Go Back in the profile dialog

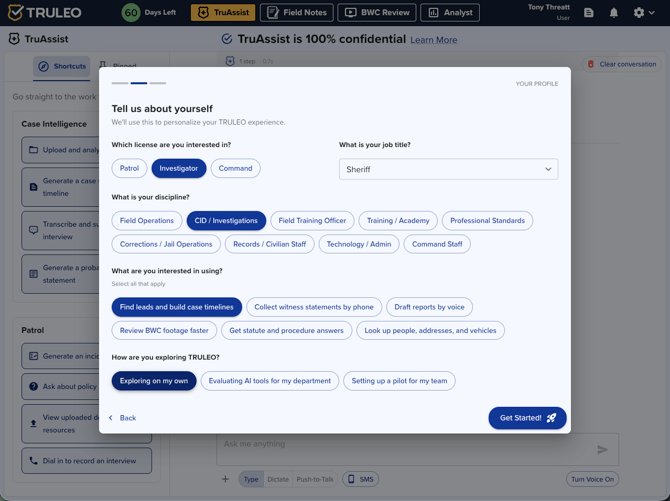click(x=122, y=418)
